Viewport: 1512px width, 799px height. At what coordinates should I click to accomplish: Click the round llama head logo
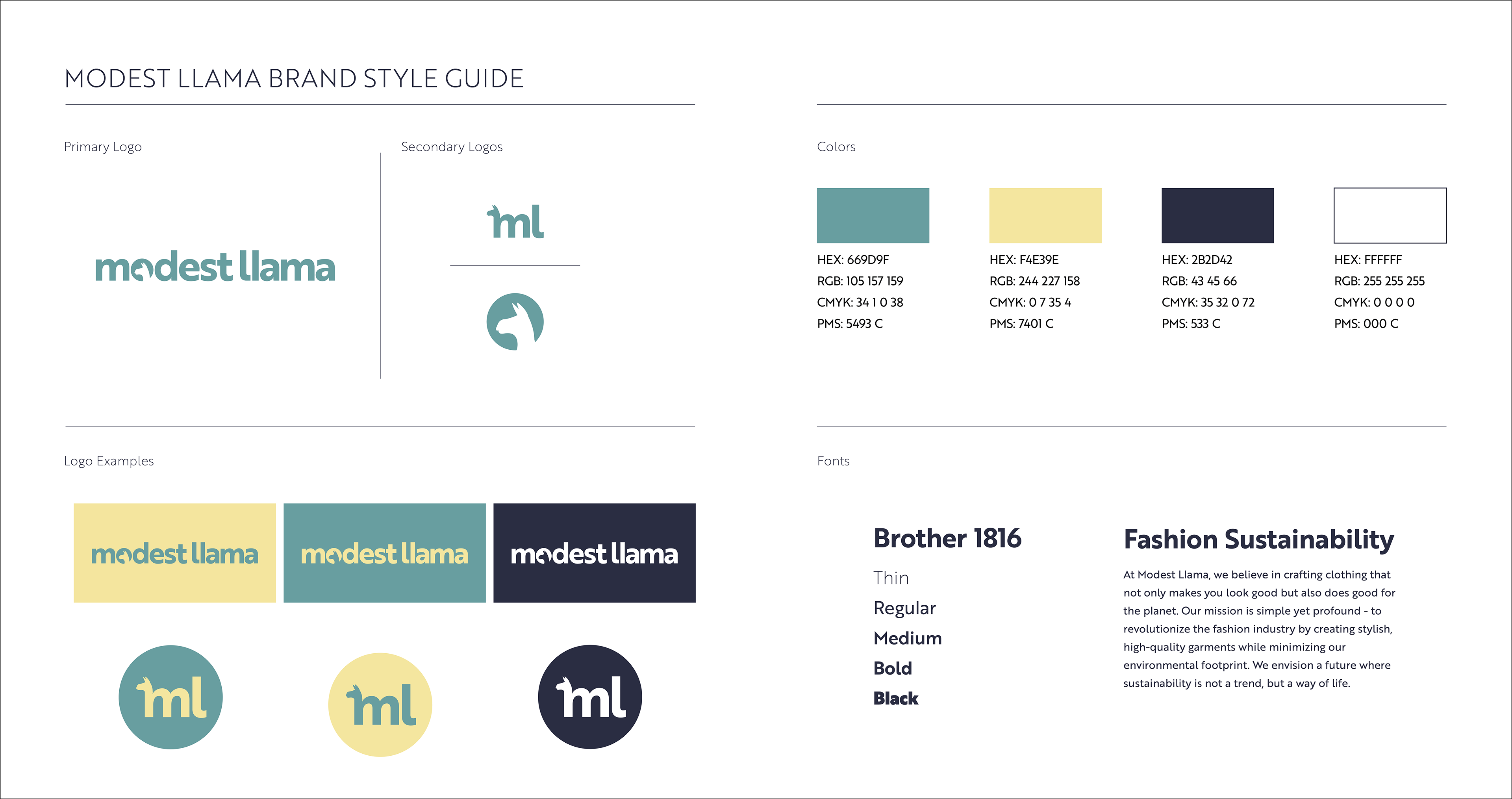515,322
